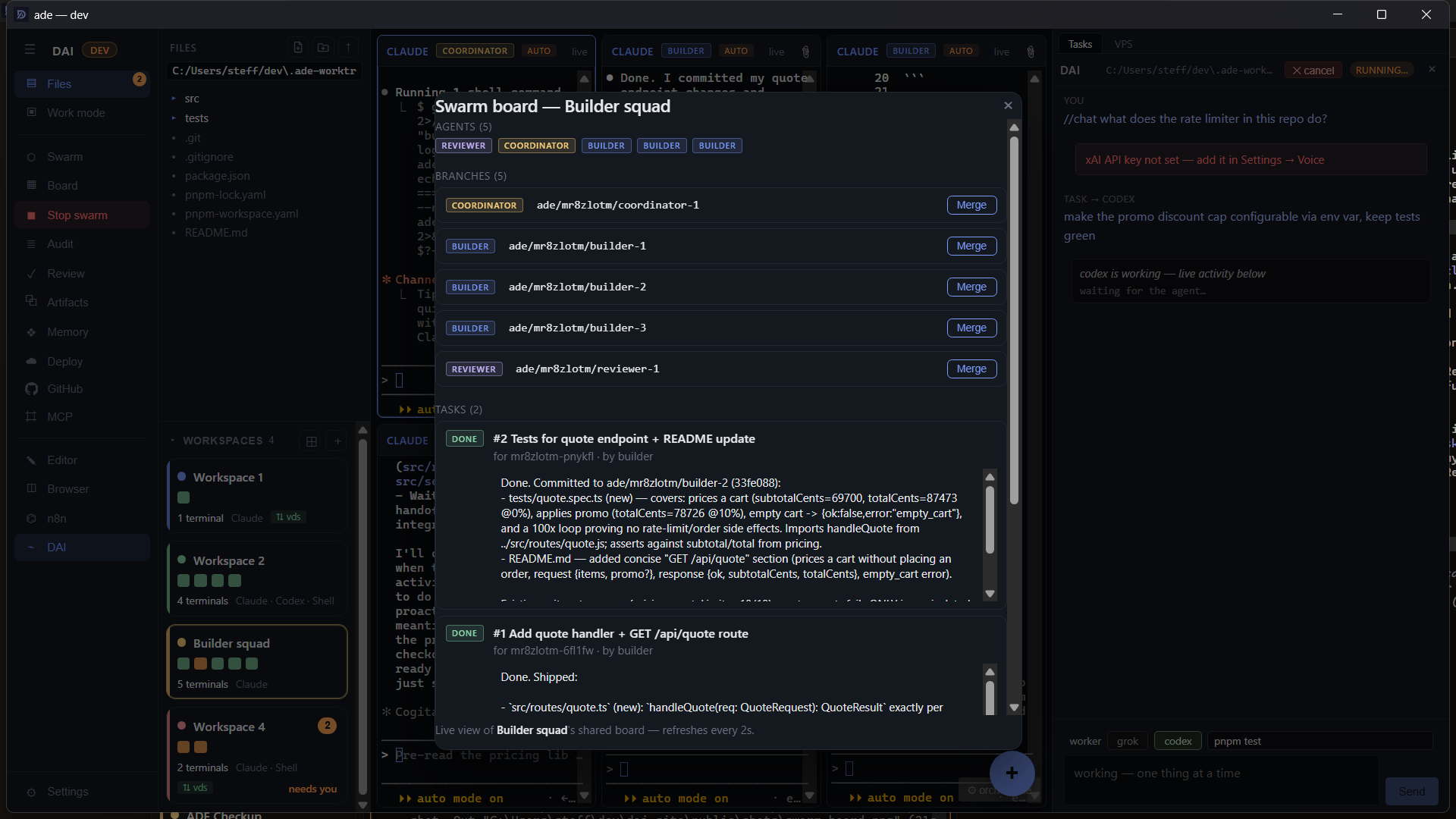The image size is (1456, 819).
Task: Click the workspaces grid layout icon
Action: [x=312, y=441]
